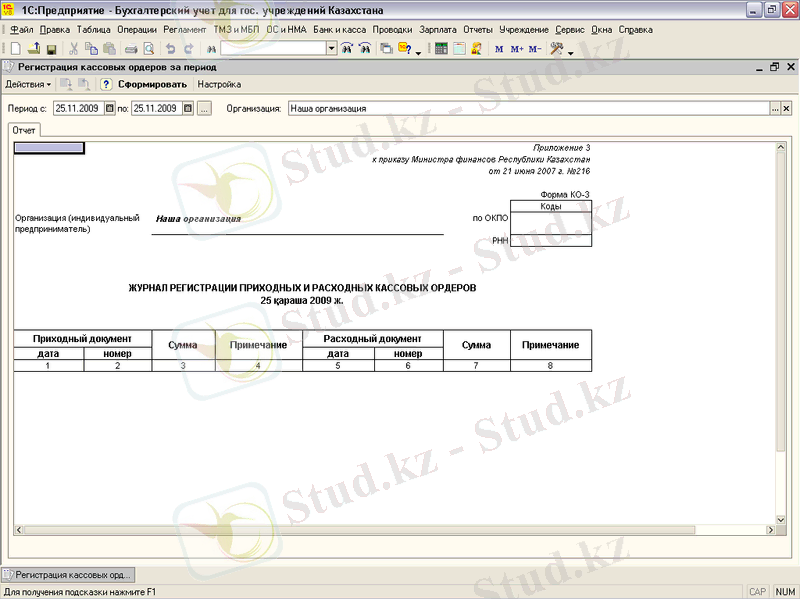Open the Операции menu
Viewport: 800px width, 599px height.
(137, 30)
